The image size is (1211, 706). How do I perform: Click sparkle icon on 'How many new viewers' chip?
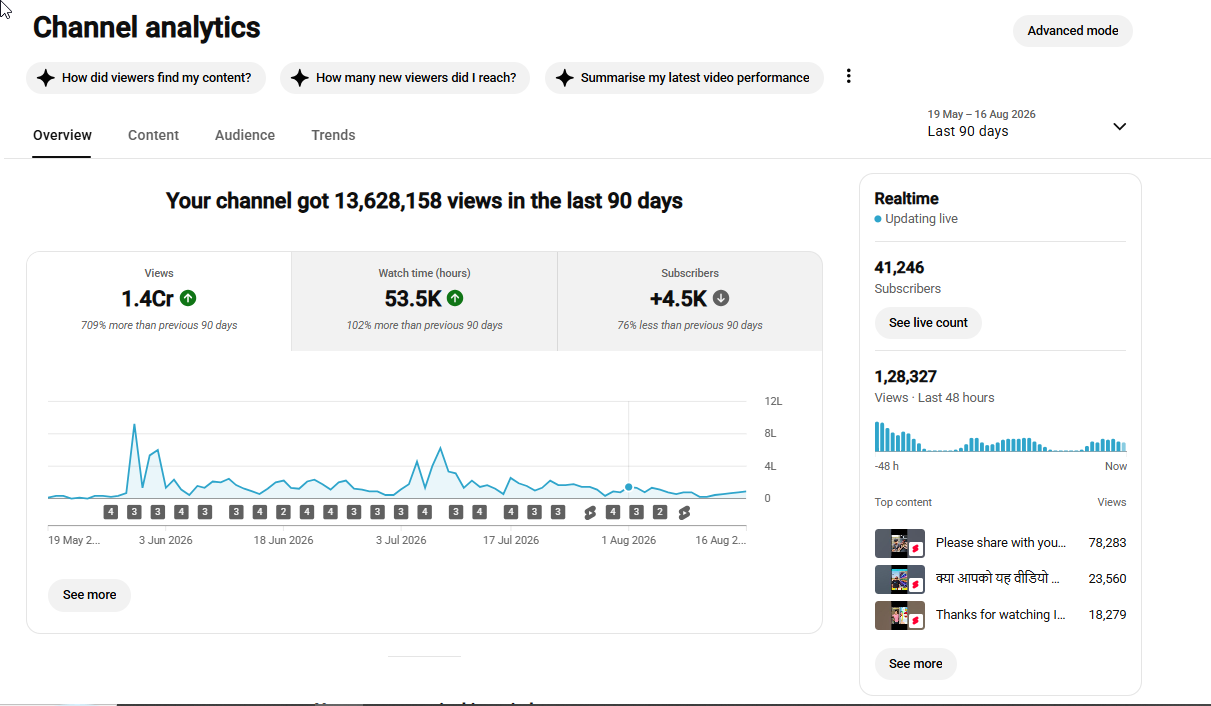[x=299, y=77]
